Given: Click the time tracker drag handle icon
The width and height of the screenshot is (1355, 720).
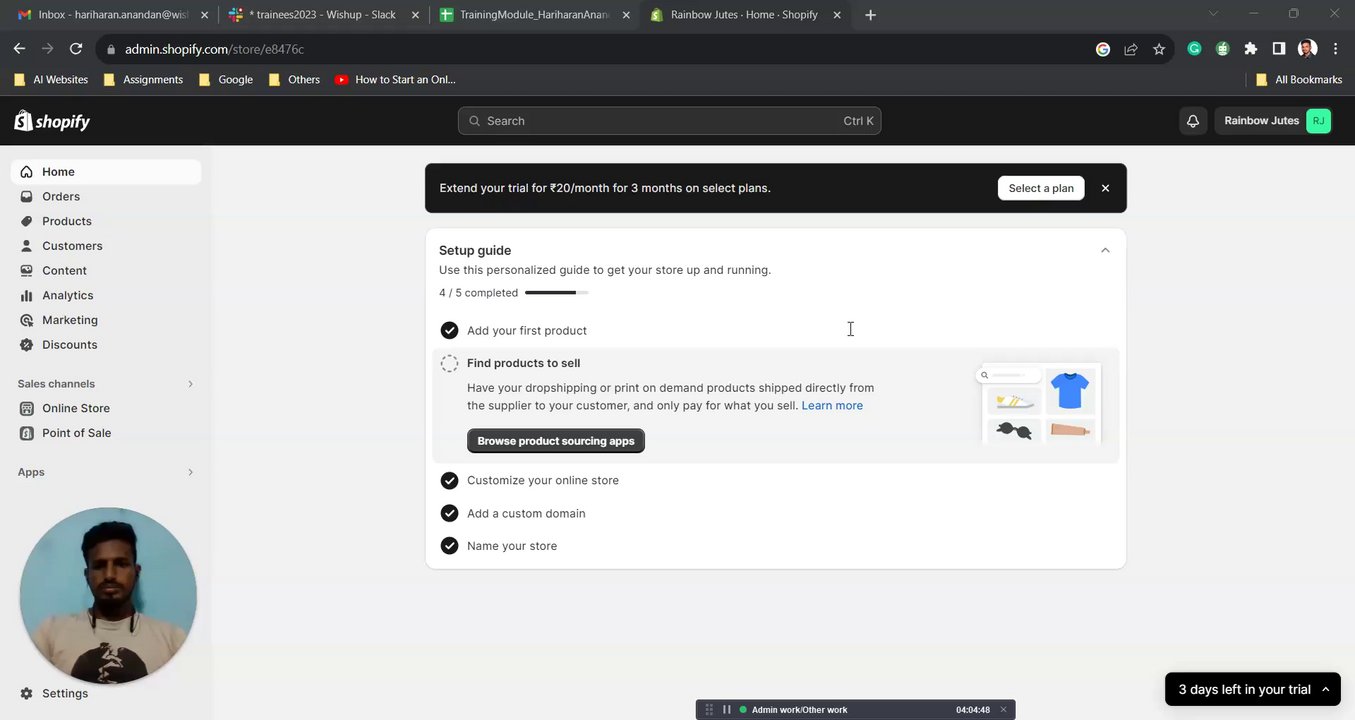Looking at the screenshot, I should 709,710.
